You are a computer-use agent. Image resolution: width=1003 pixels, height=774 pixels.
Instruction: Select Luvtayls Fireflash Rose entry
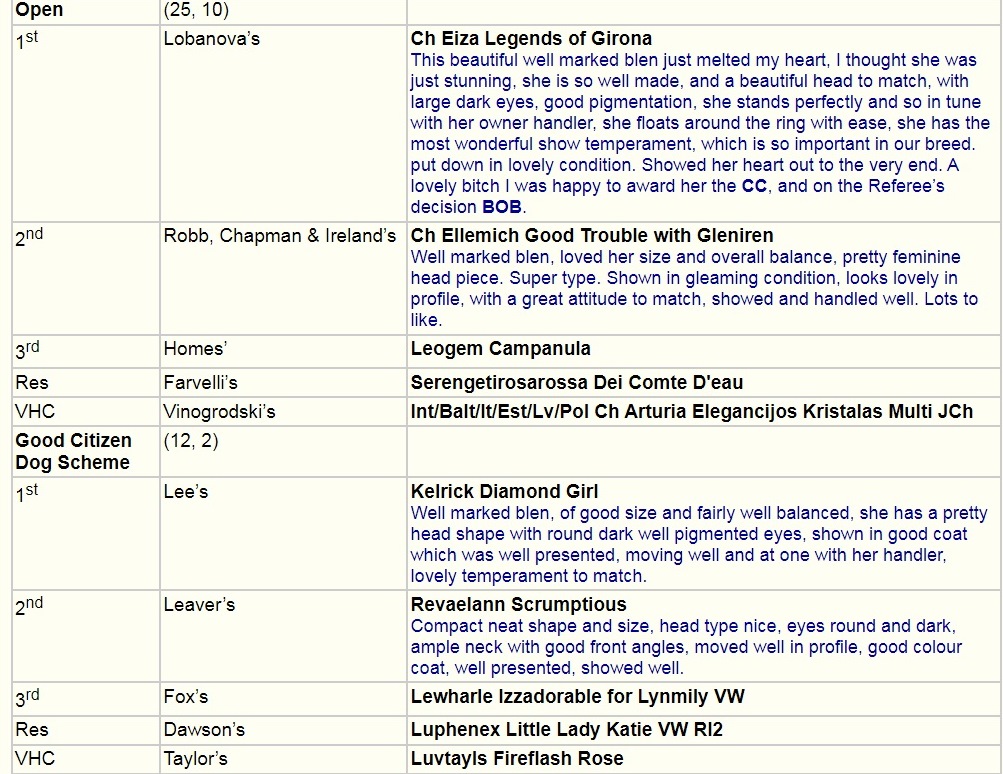click(516, 759)
